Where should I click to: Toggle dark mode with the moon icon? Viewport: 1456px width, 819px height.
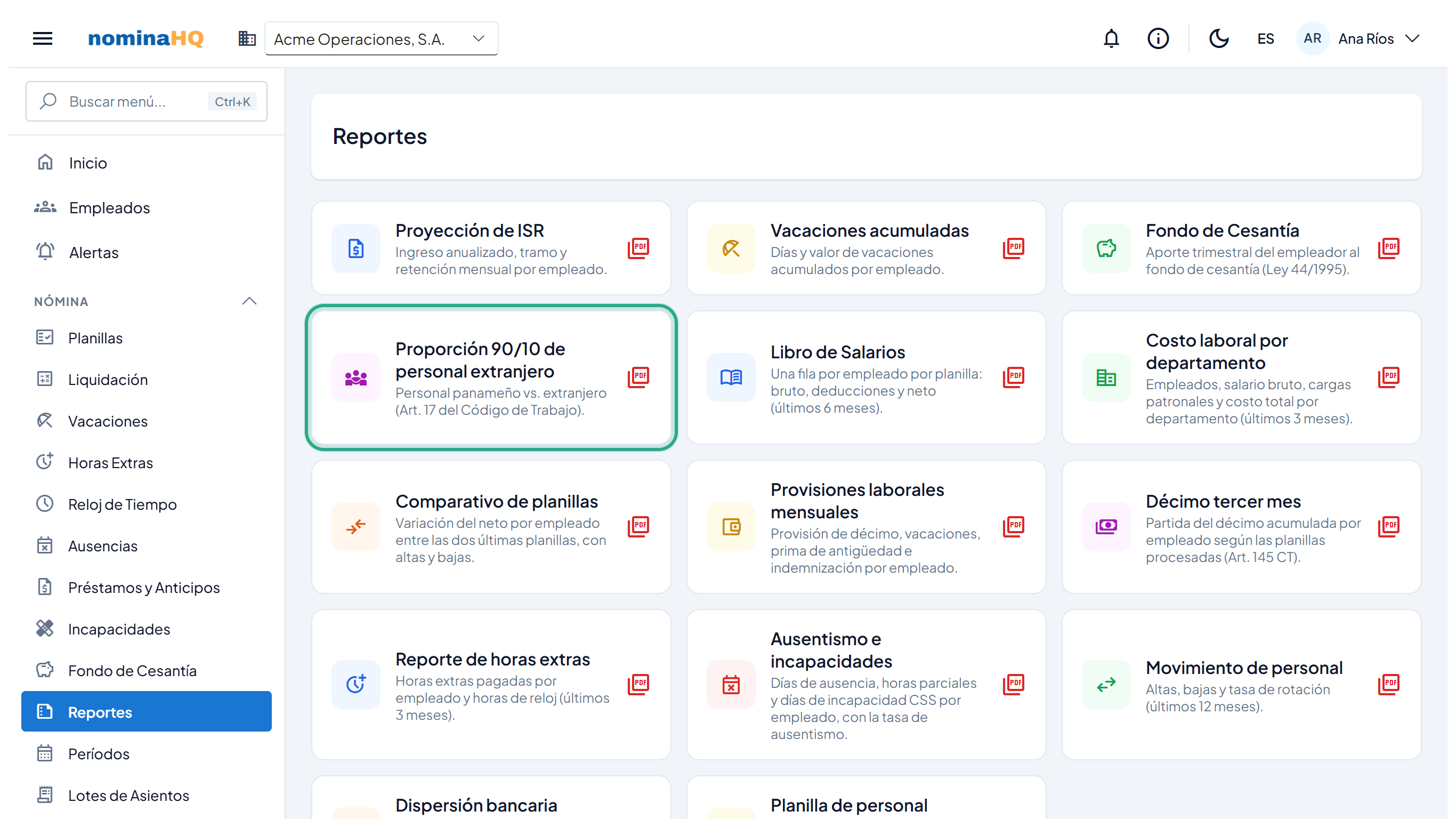[1219, 38]
